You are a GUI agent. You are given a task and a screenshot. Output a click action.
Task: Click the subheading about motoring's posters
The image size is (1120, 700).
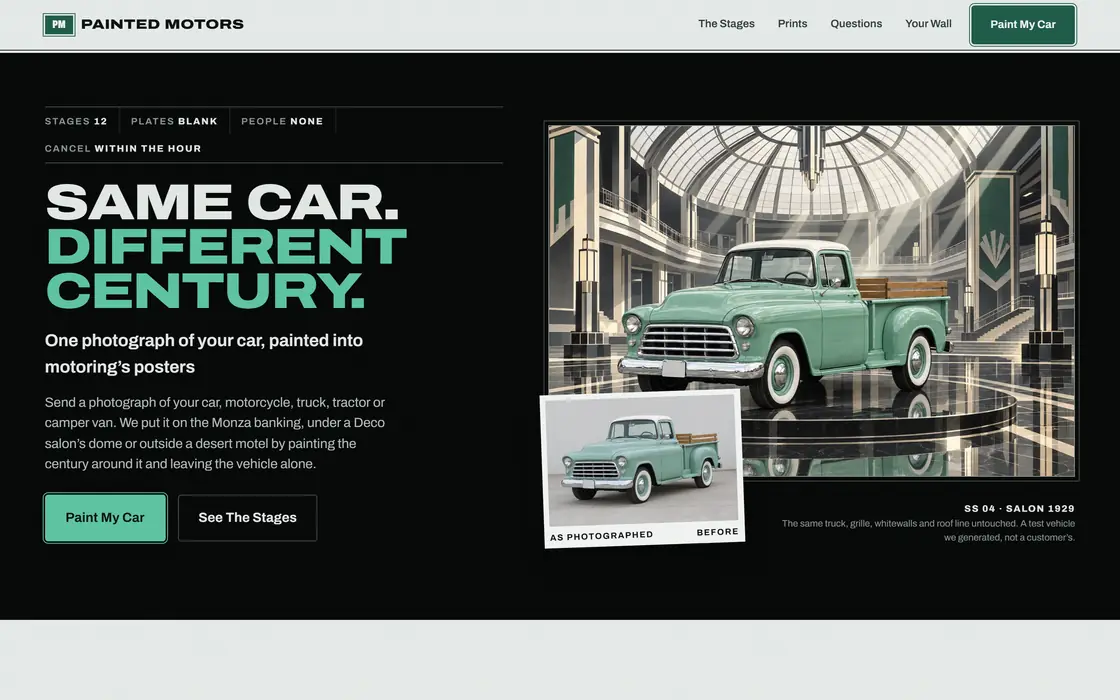[204, 354]
